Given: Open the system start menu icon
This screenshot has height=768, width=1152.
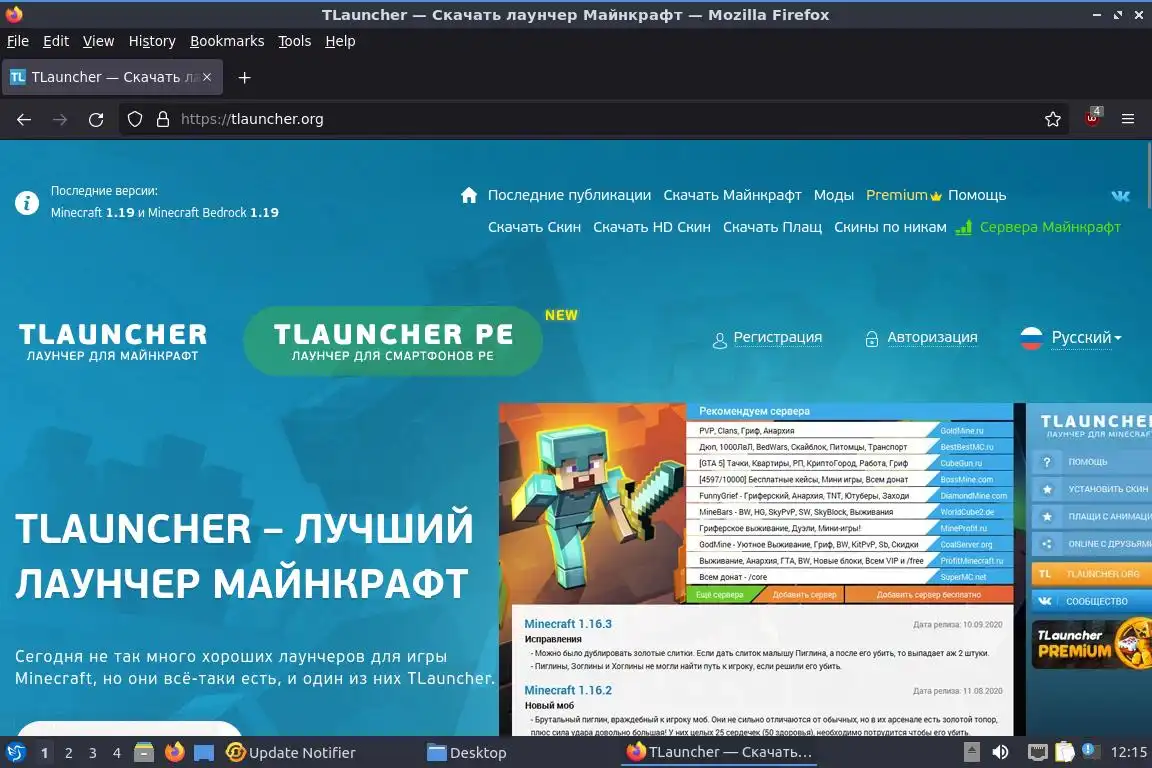Looking at the screenshot, I should (x=15, y=753).
